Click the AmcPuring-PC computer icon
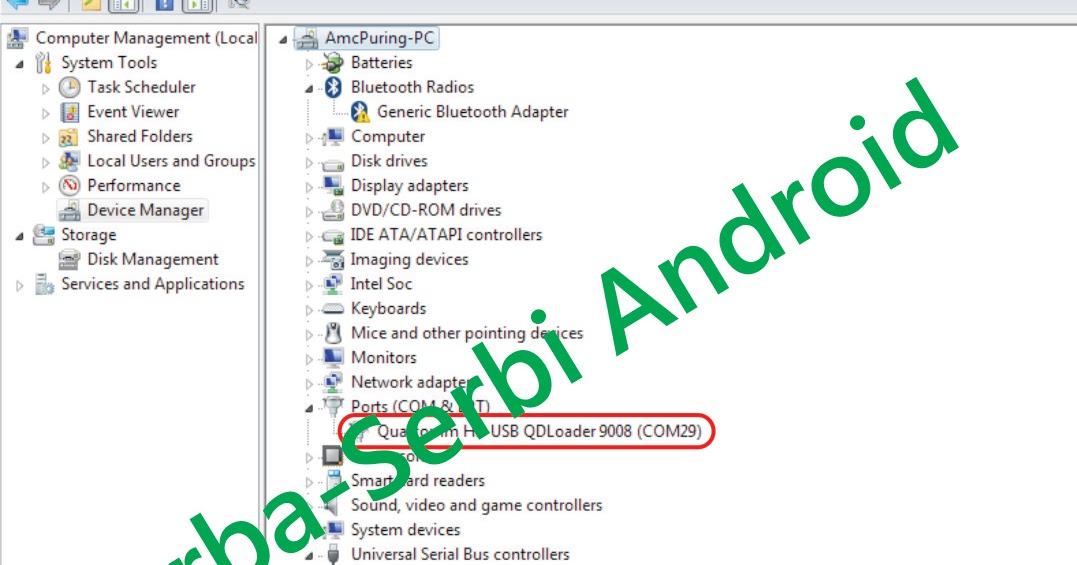Screen dimensions: 1077x565 tap(307, 38)
